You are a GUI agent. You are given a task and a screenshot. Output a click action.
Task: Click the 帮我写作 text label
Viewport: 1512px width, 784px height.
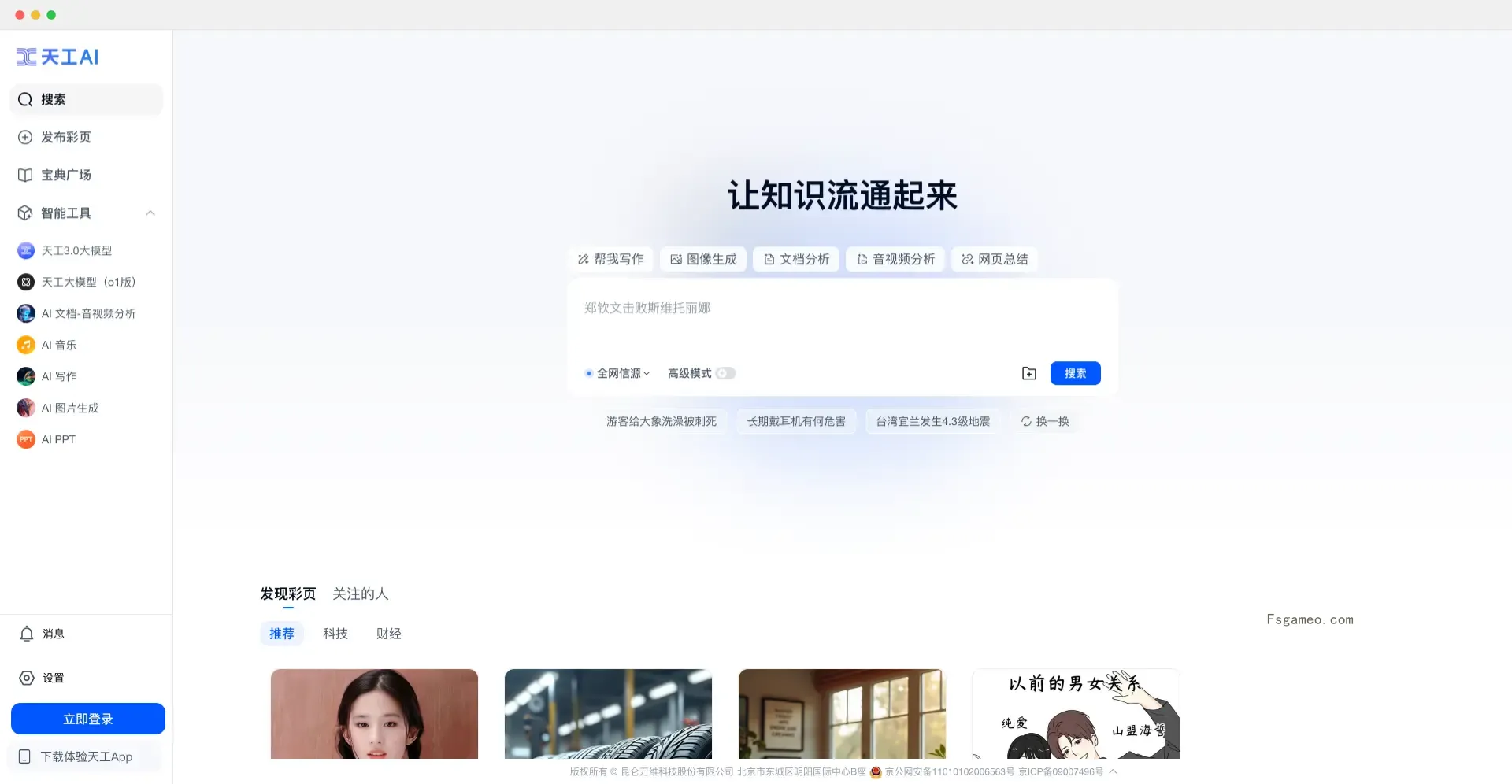619,259
